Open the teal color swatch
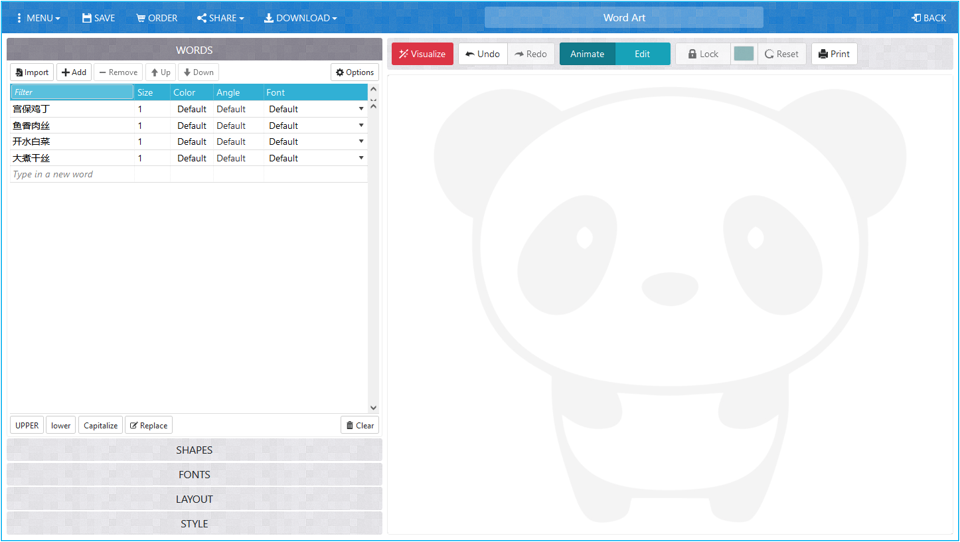Screen dimensions: 960x542 pos(744,54)
